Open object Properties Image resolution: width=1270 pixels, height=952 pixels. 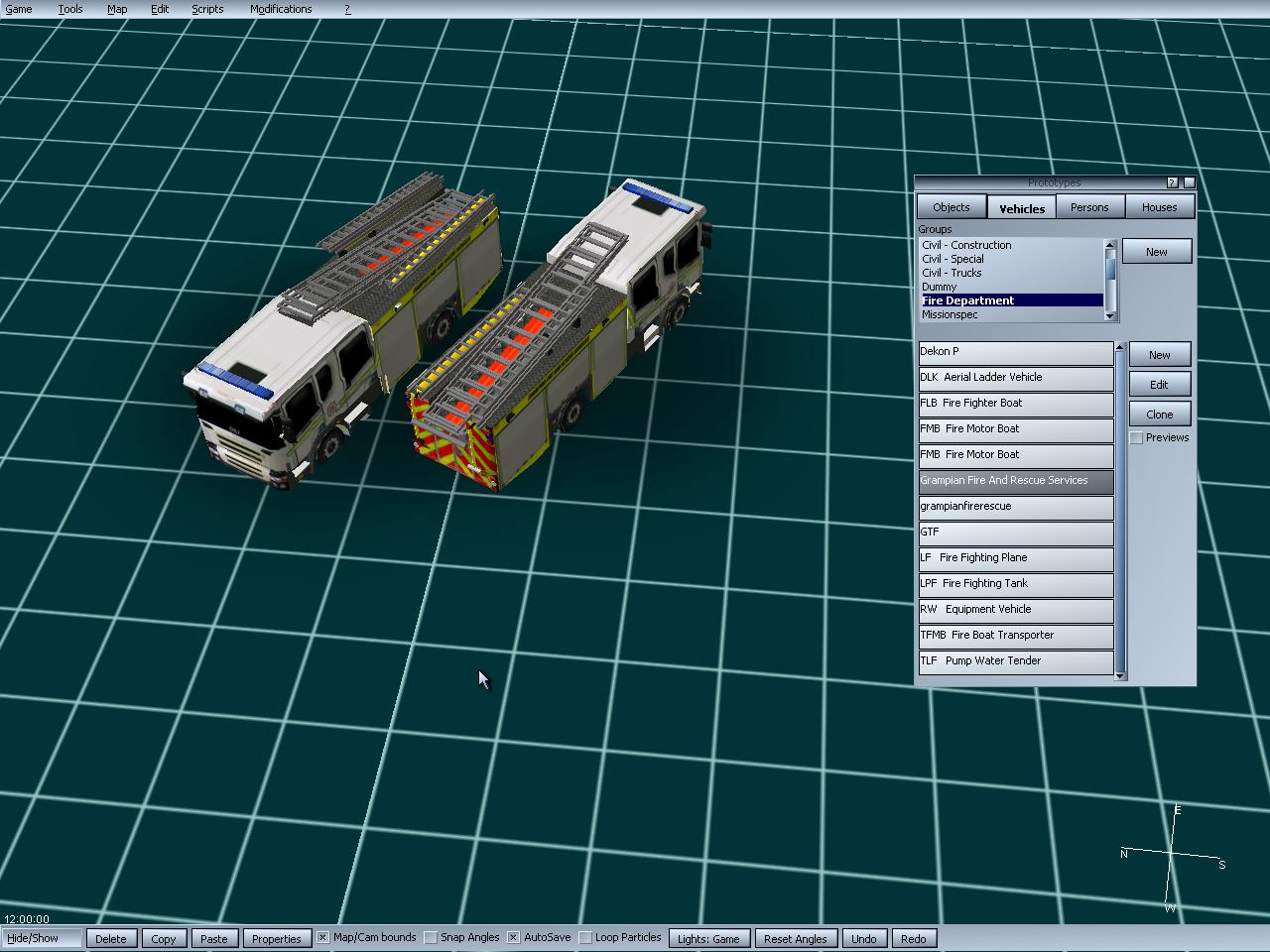pos(276,938)
